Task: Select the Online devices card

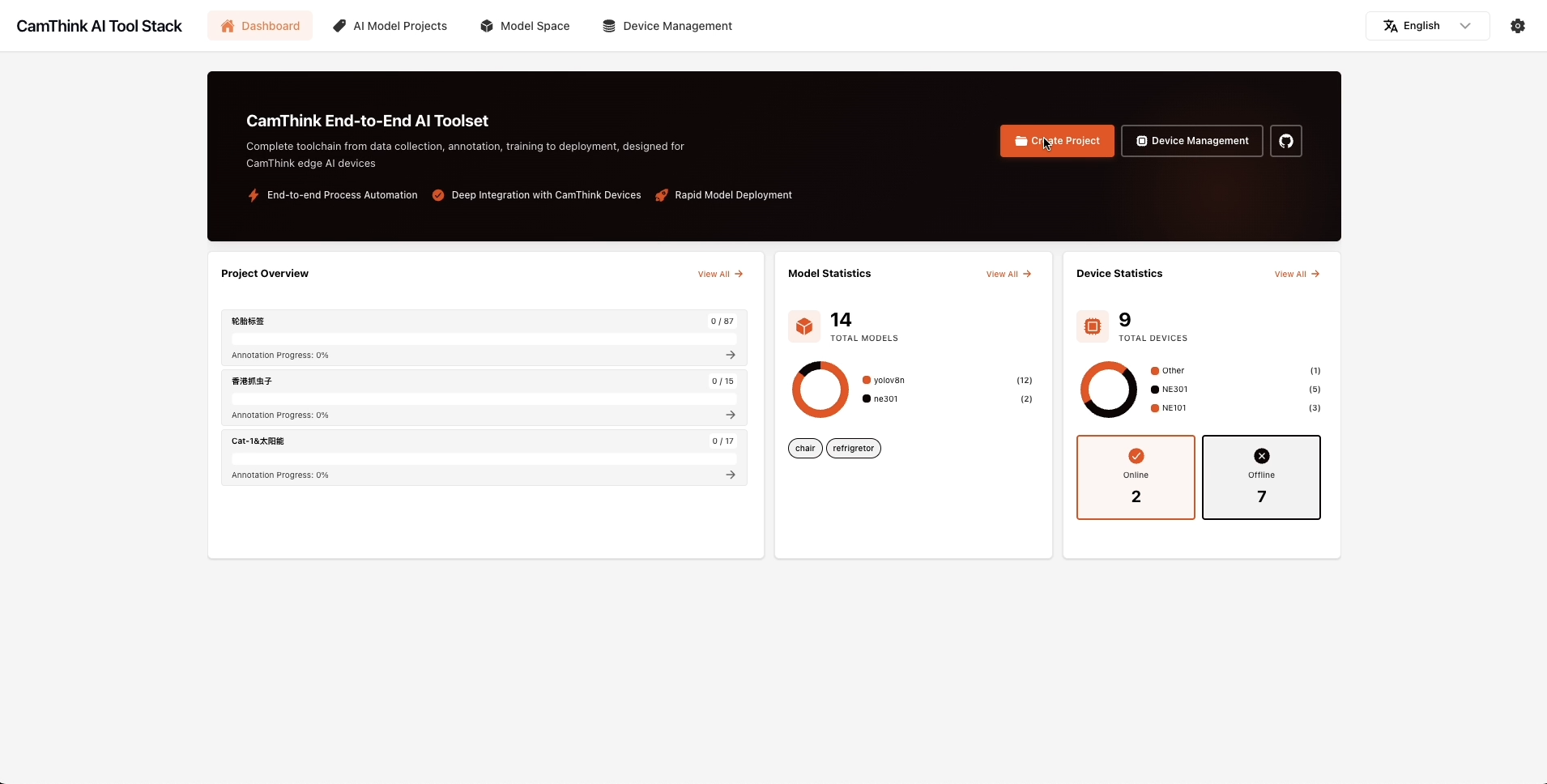Action: (x=1136, y=477)
